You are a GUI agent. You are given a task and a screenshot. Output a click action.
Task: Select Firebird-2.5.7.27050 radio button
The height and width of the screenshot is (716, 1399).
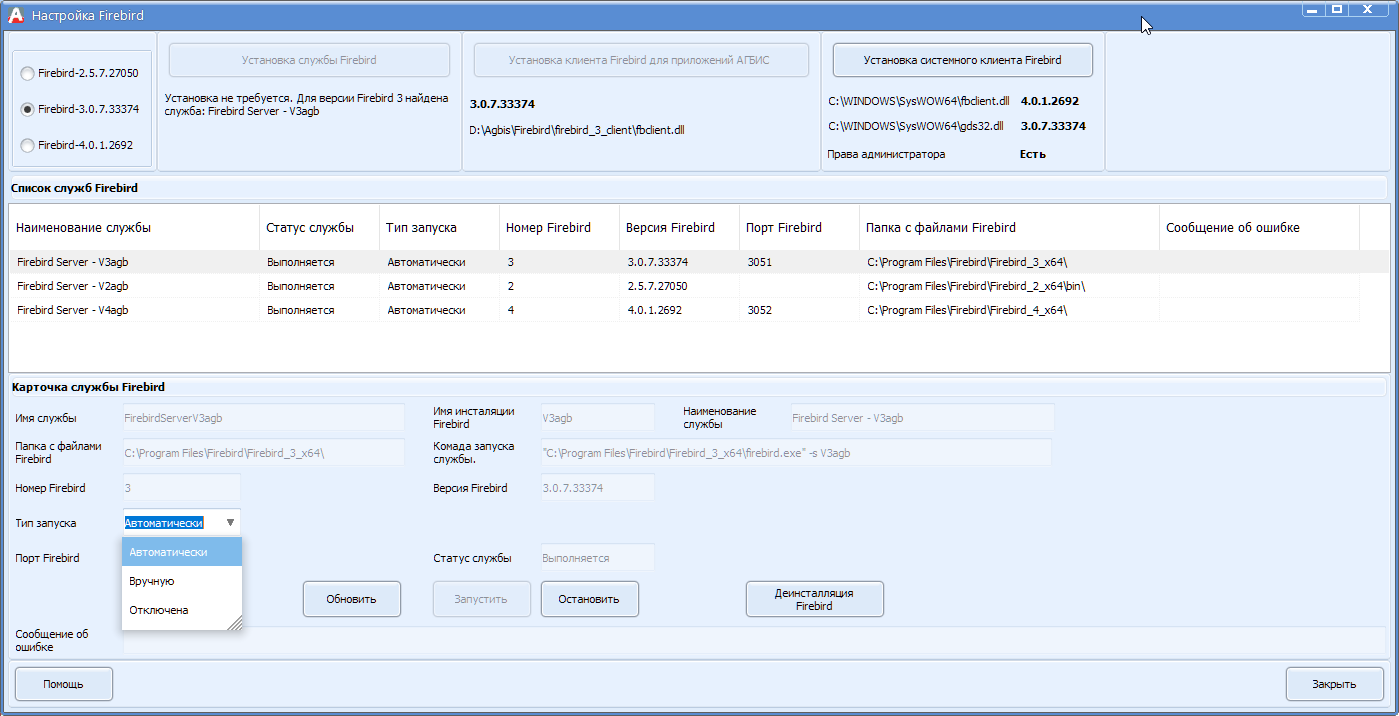(x=79, y=73)
